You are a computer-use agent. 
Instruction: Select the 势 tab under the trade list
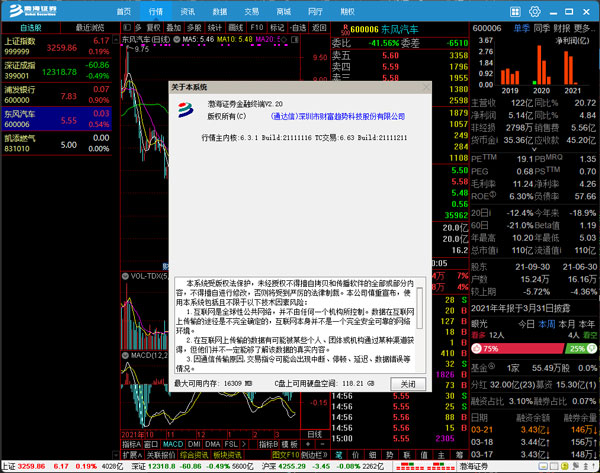pos(390,455)
